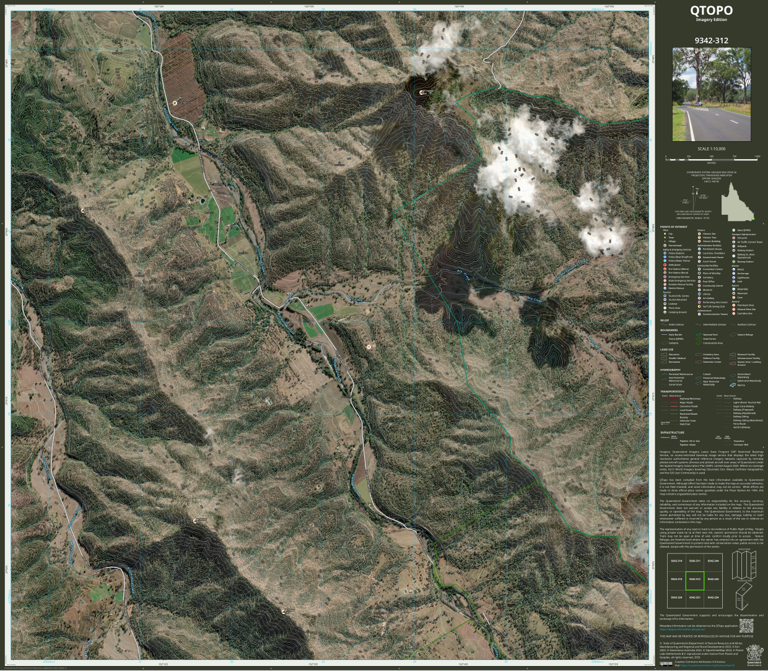Click the QTOPO map title

tap(711, 10)
